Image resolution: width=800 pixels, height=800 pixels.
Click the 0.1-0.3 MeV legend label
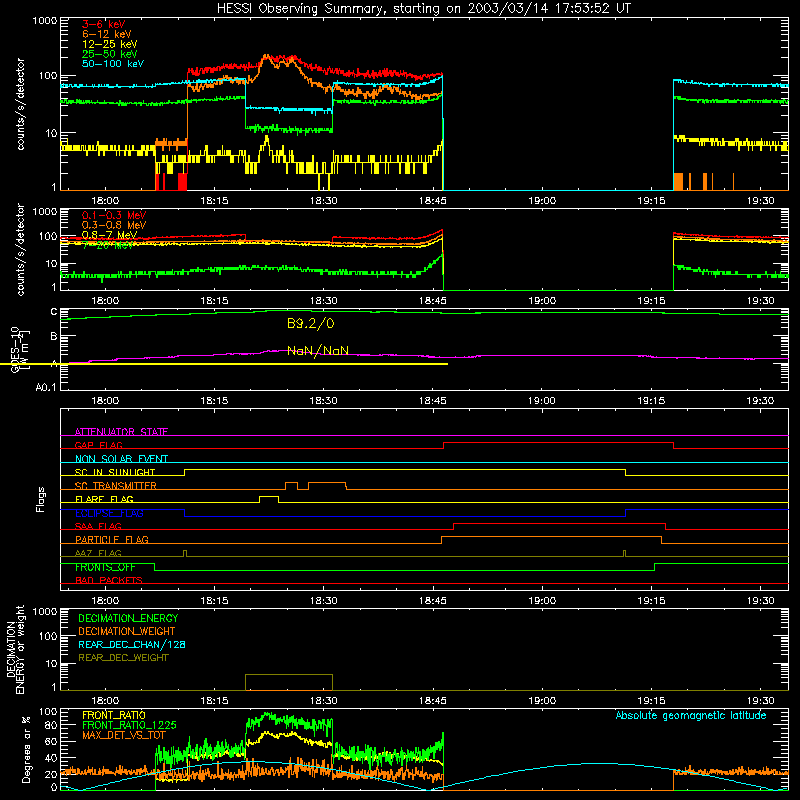(114, 215)
